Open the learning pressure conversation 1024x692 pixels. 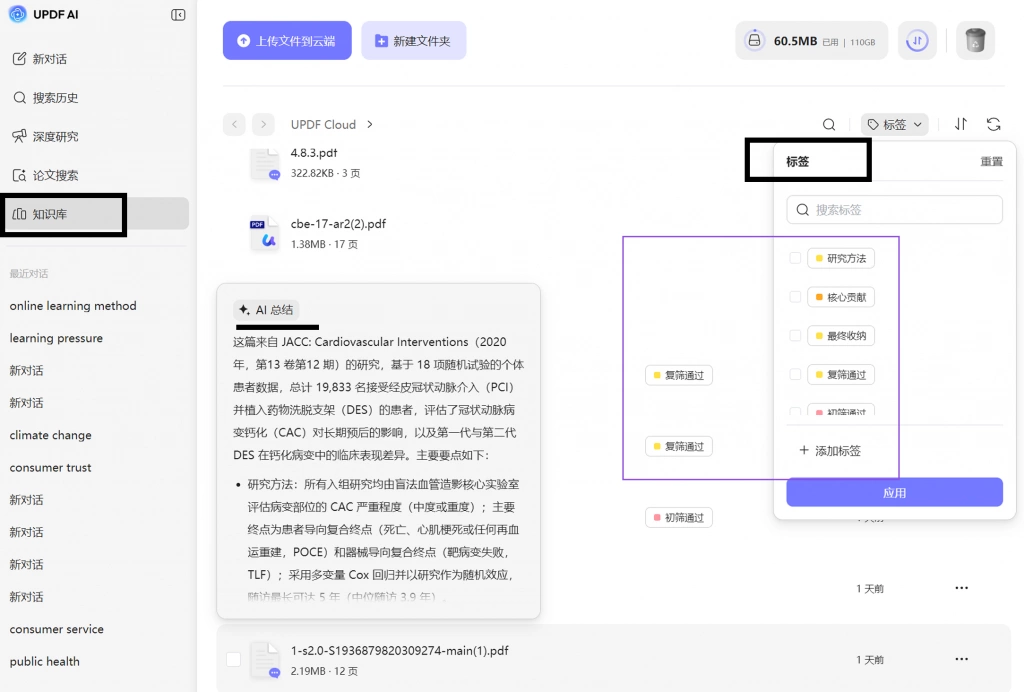click(x=56, y=338)
